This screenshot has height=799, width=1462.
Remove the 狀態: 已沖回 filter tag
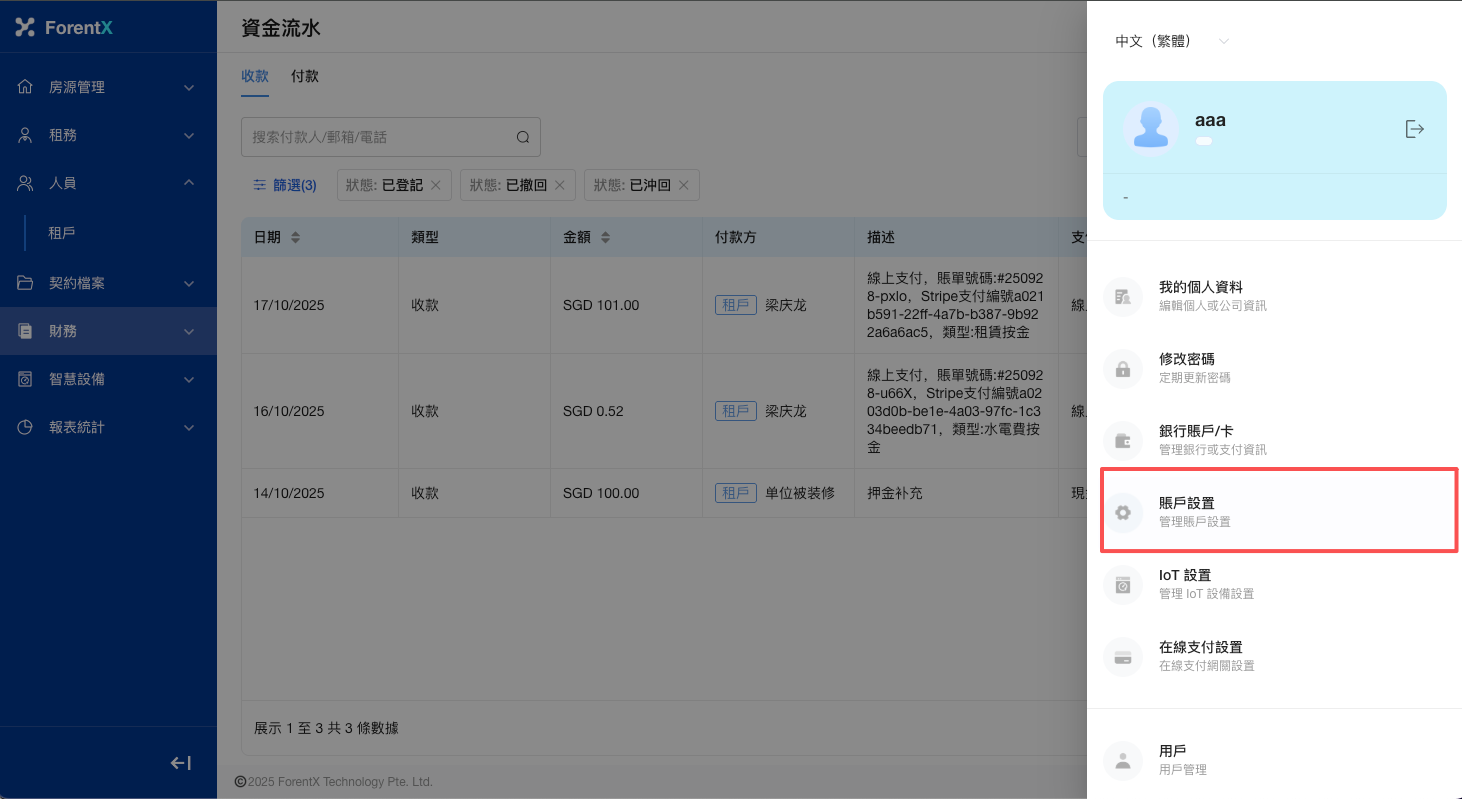click(683, 185)
